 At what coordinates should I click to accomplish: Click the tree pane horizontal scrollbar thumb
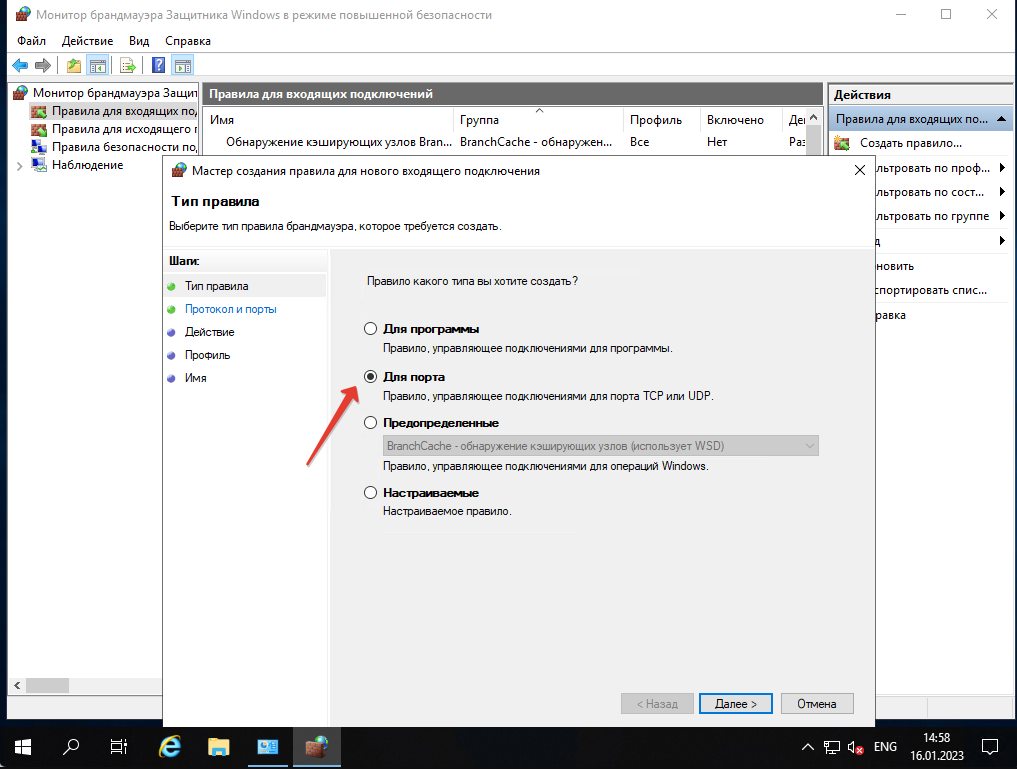[x=47, y=685]
